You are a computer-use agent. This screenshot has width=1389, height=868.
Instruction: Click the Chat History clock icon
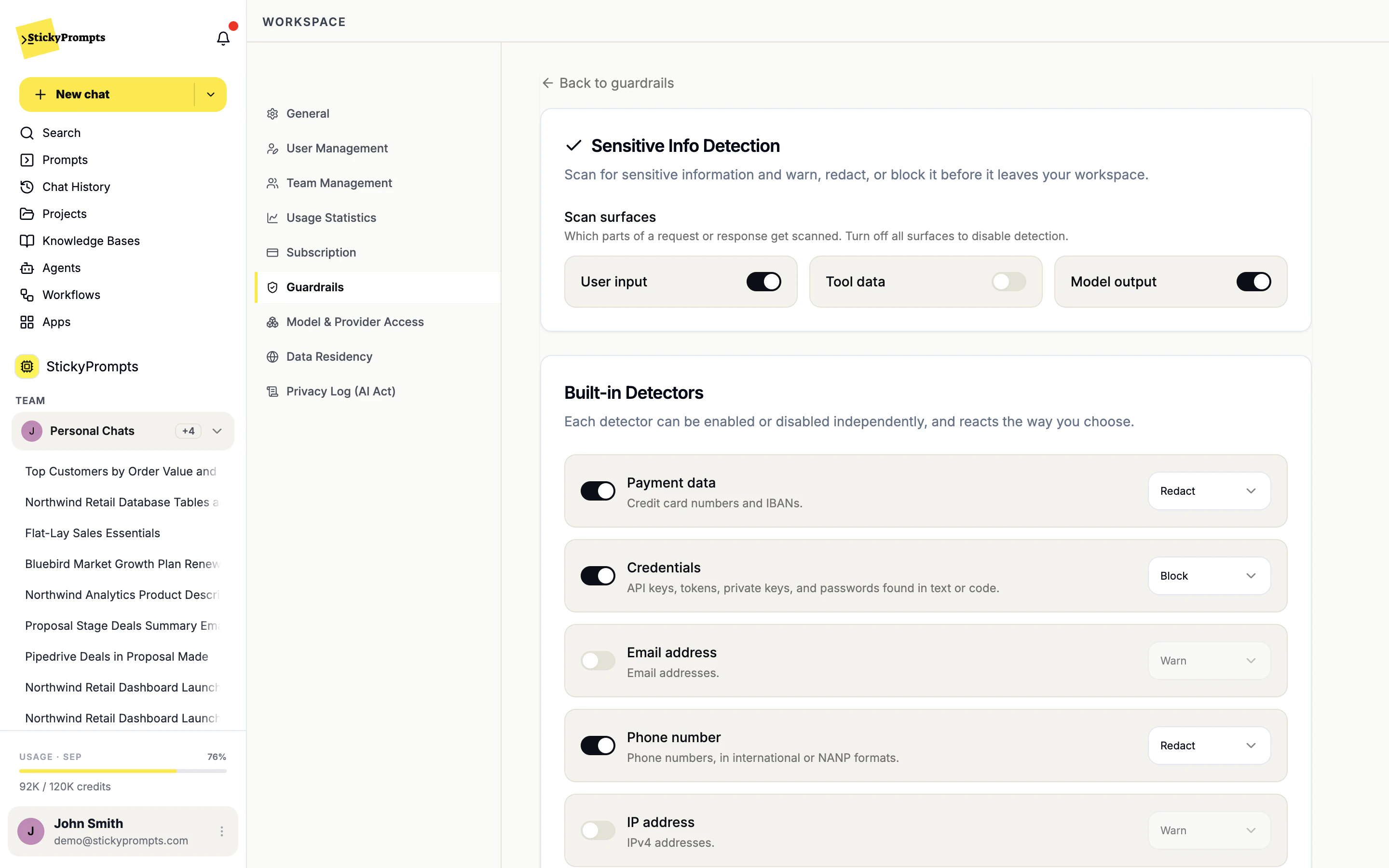click(x=27, y=187)
